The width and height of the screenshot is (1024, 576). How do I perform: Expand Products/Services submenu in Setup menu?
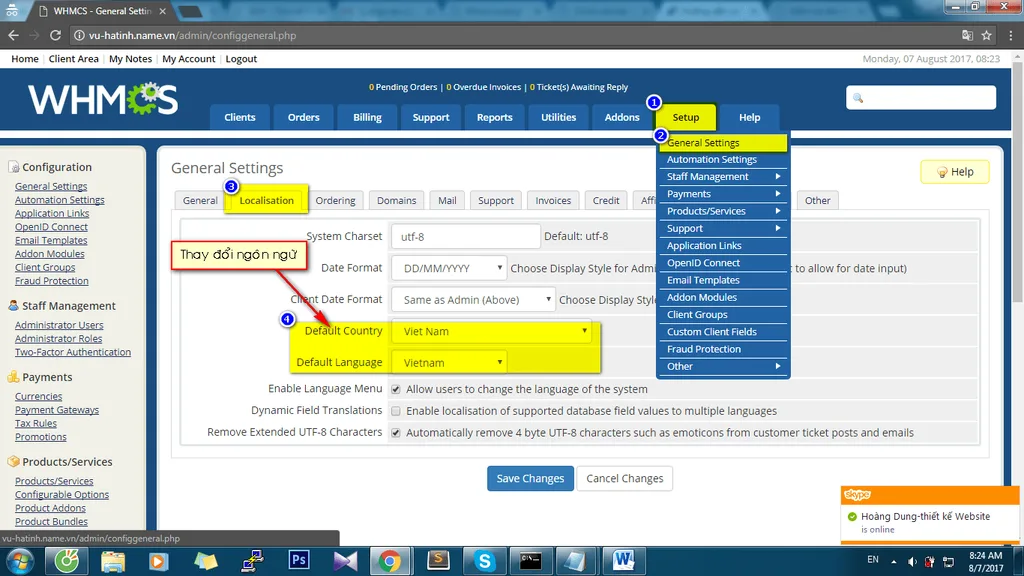pos(723,211)
